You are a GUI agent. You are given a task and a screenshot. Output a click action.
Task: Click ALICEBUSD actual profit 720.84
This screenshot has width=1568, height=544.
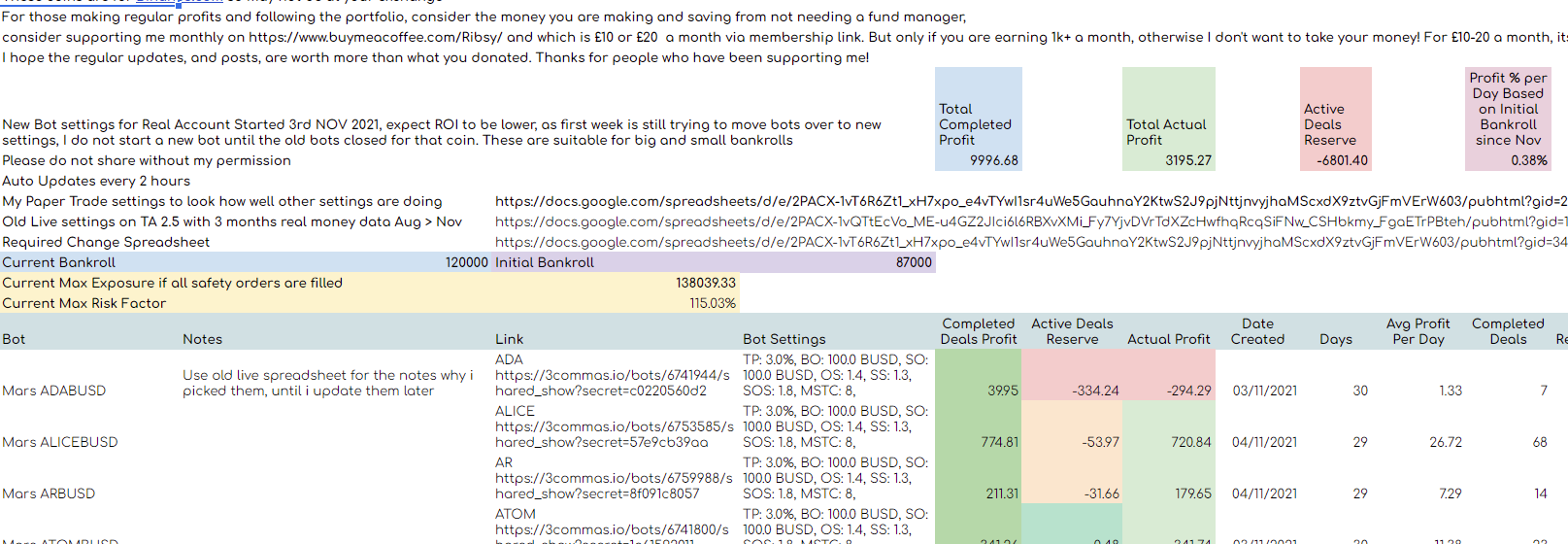pos(1191,442)
